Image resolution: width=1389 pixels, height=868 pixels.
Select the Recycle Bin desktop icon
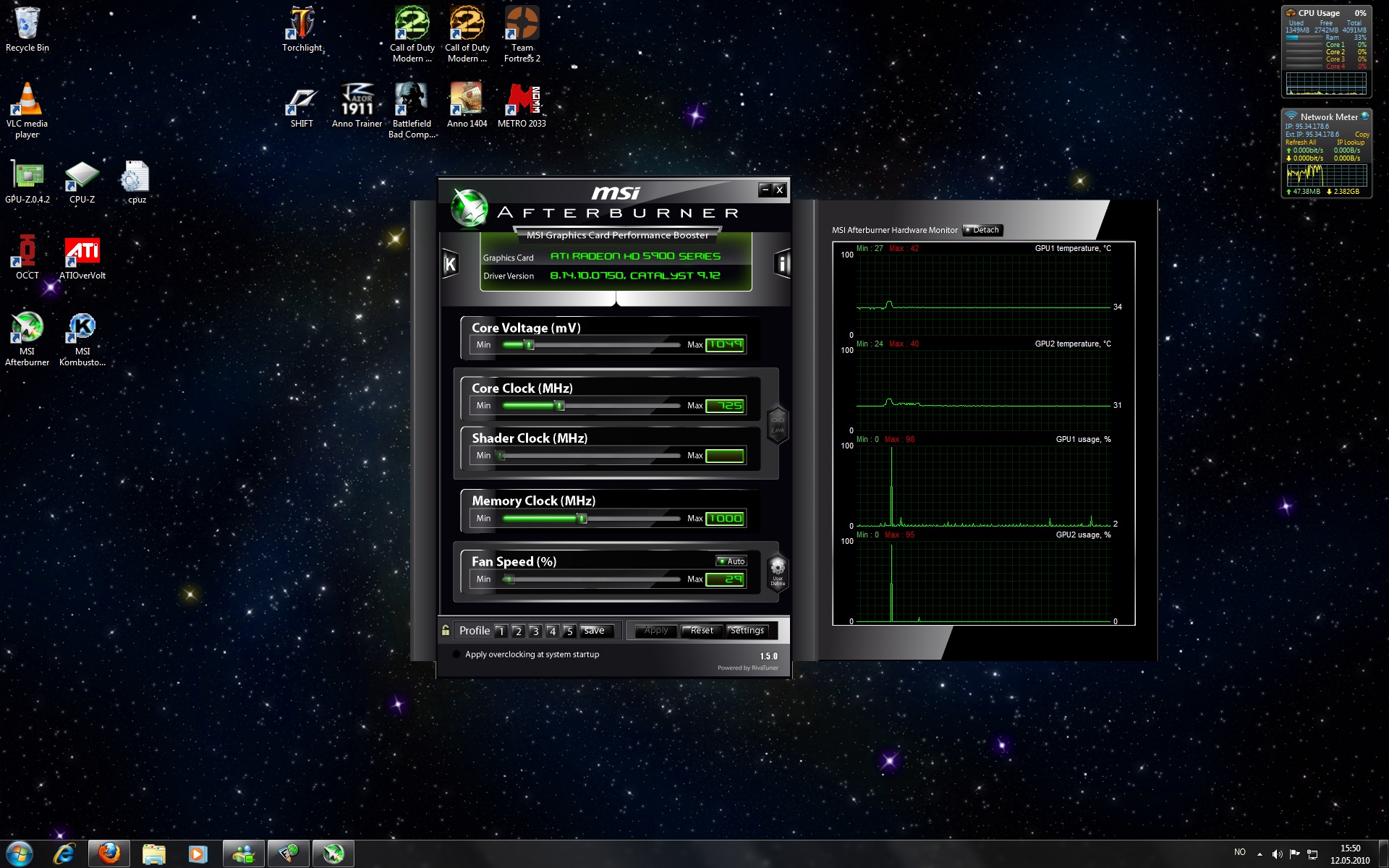(27, 30)
